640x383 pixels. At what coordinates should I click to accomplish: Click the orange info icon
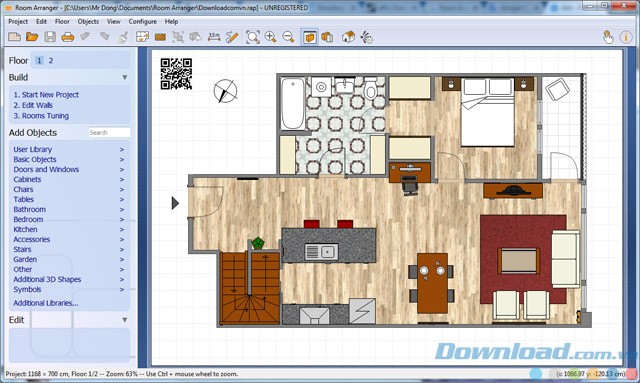click(x=626, y=37)
